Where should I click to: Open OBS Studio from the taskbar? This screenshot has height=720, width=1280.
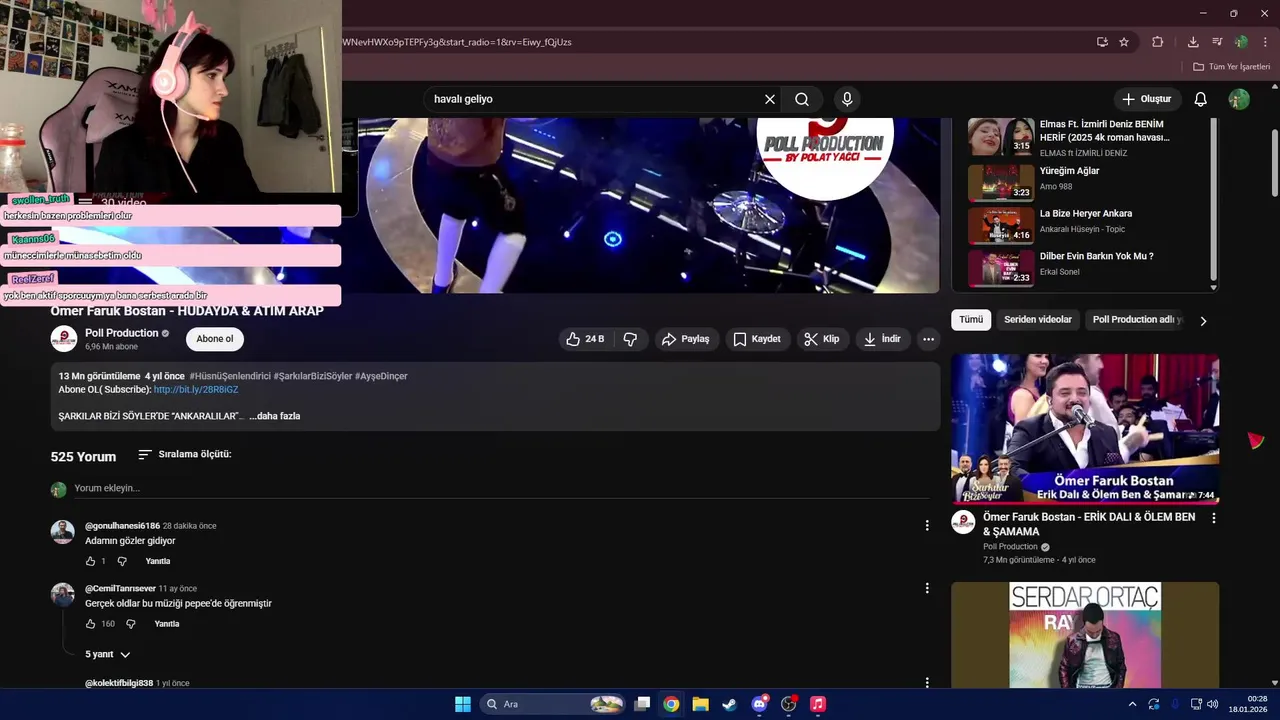pos(789,704)
